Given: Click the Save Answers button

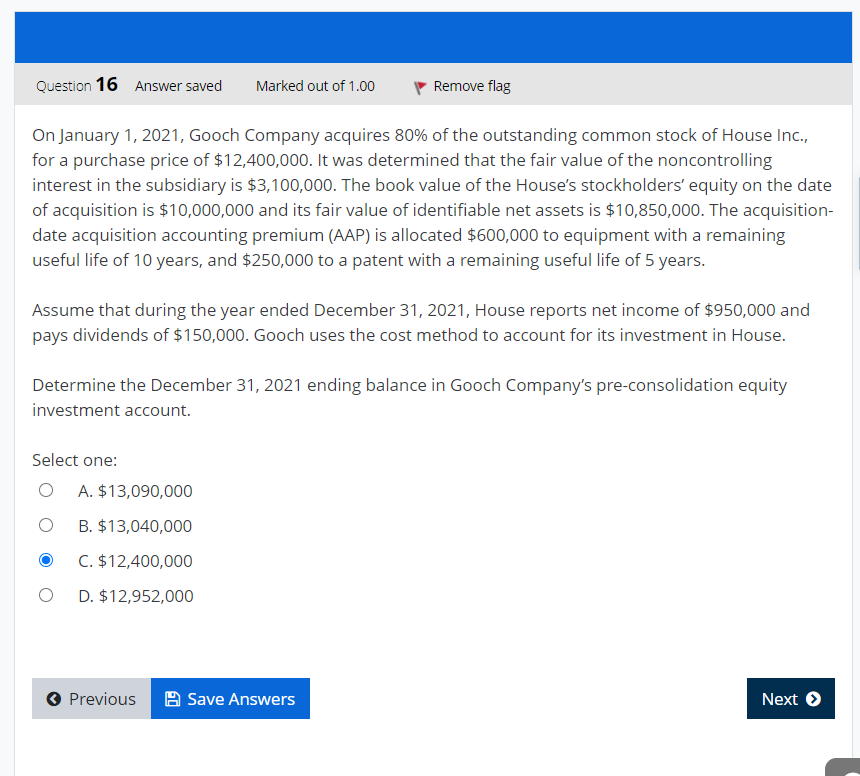Looking at the screenshot, I should [x=230, y=698].
